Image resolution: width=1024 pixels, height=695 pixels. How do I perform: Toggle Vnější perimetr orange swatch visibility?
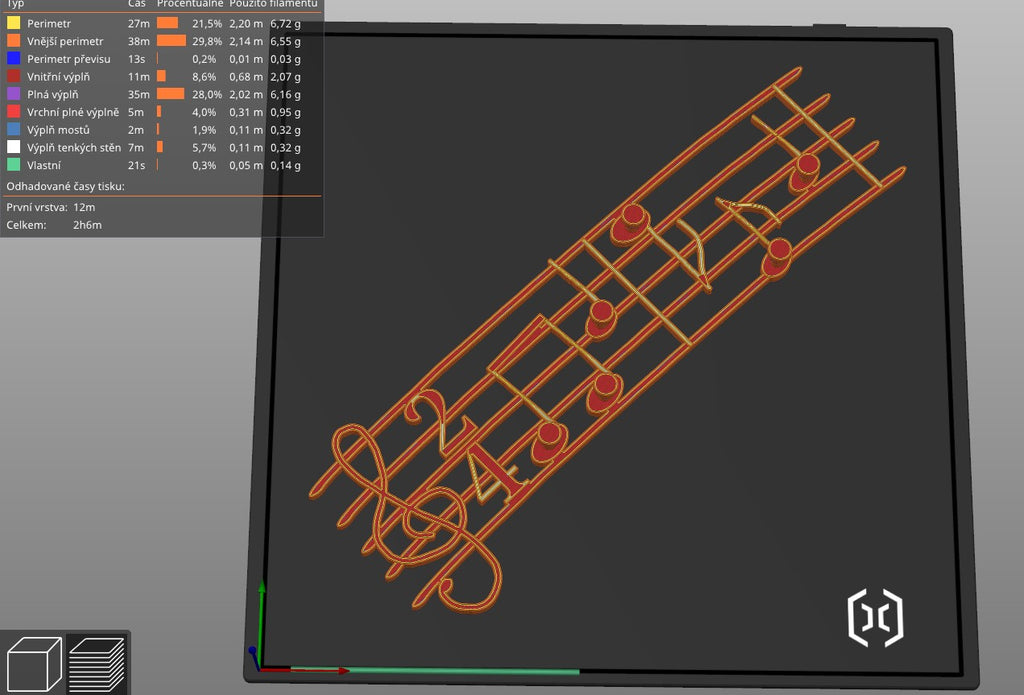(13, 40)
